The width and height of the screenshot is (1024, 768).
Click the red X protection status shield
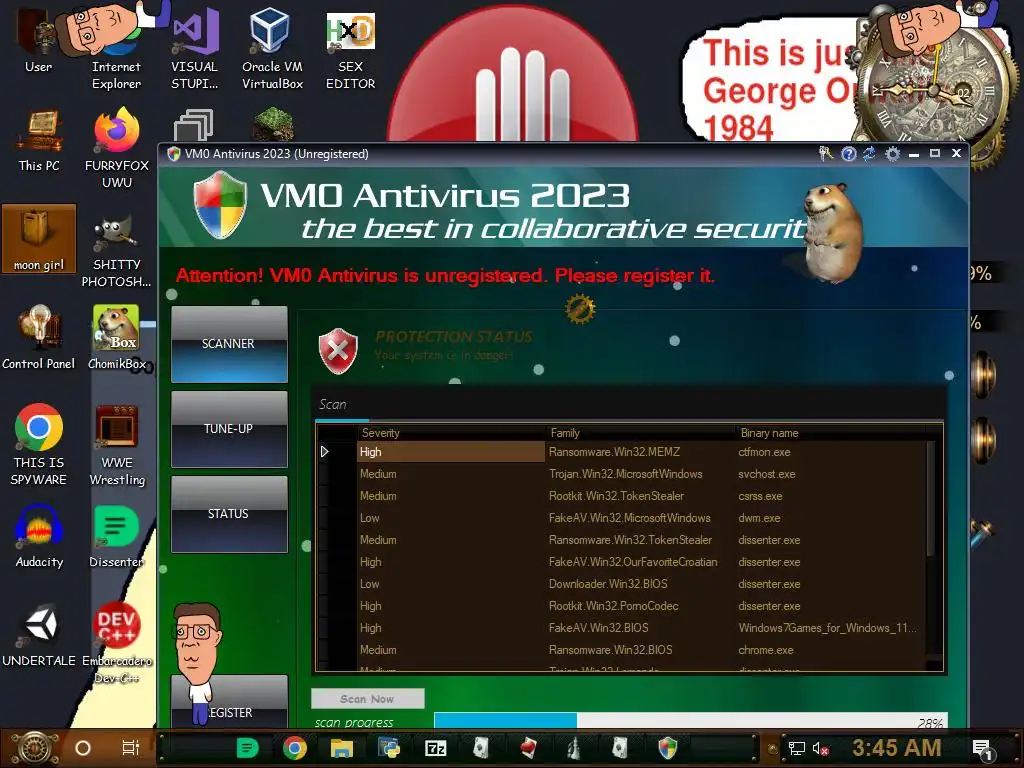click(x=338, y=351)
